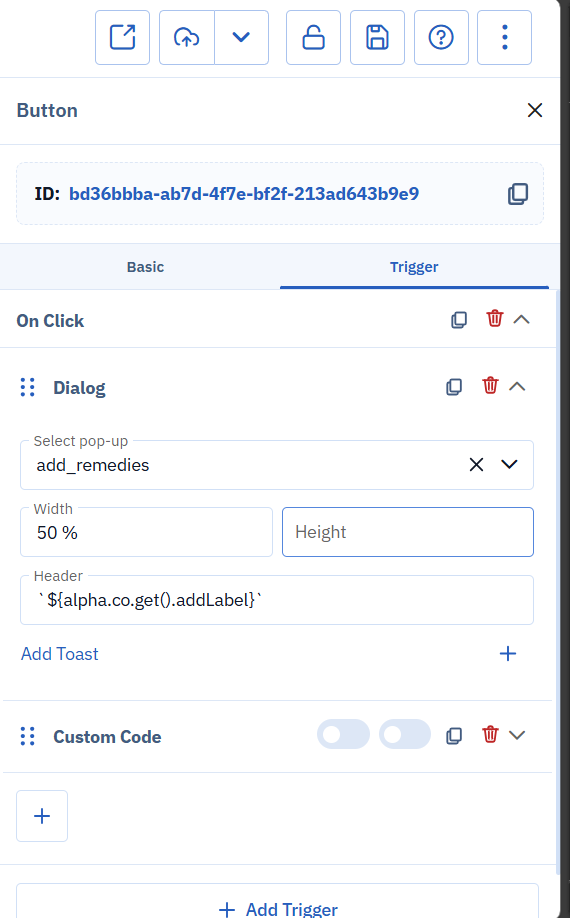Click the Add Trigger button
The image size is (570, 918).
pos(277,909)
